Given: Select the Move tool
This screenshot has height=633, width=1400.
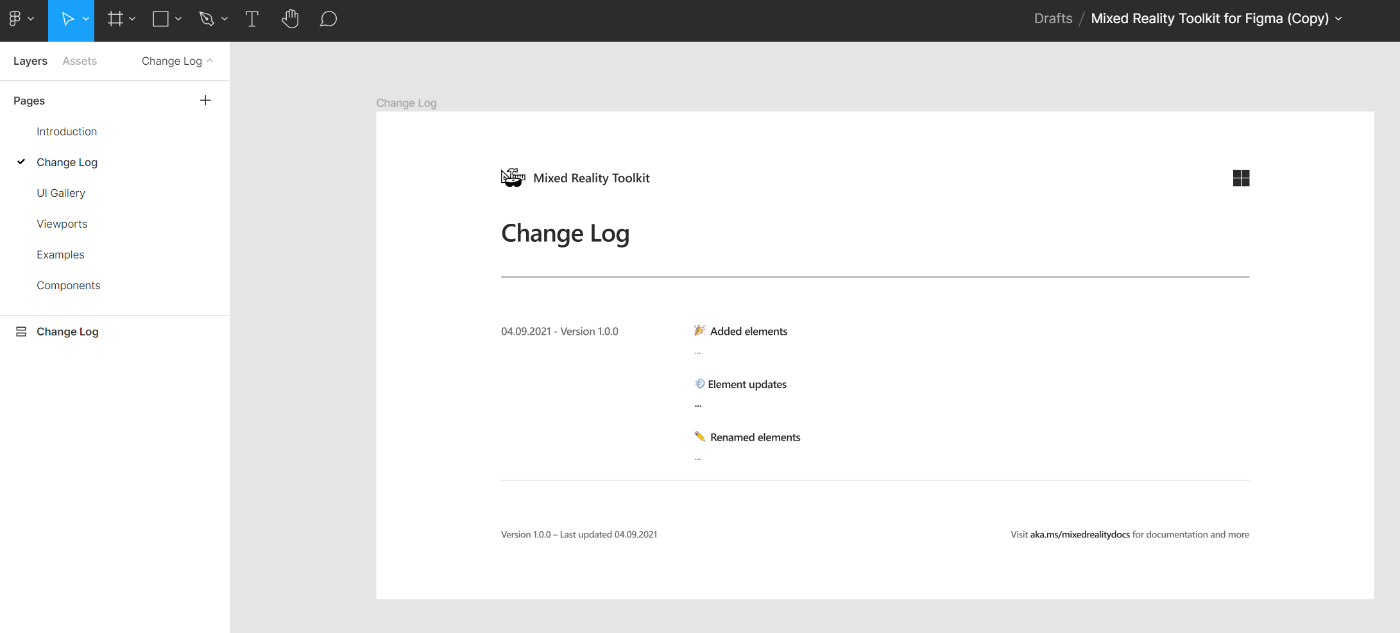Looking at the screenshot, I should point(67,19).
